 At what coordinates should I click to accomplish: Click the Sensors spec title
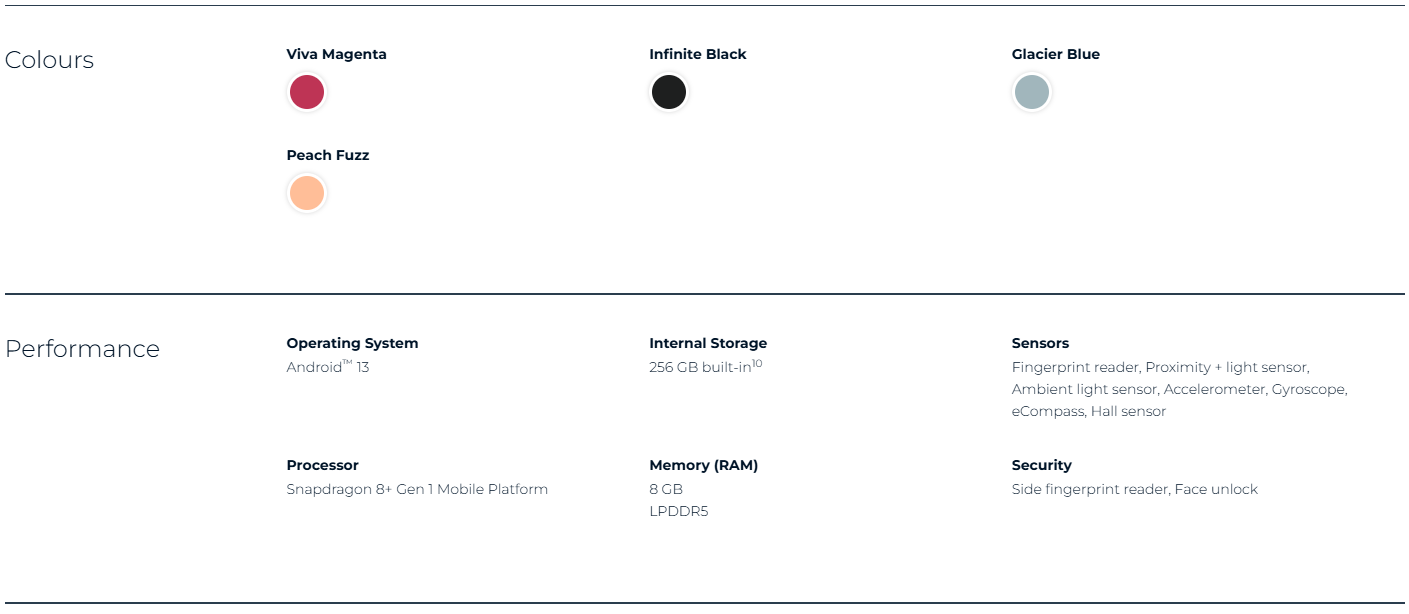point(1040,343)
